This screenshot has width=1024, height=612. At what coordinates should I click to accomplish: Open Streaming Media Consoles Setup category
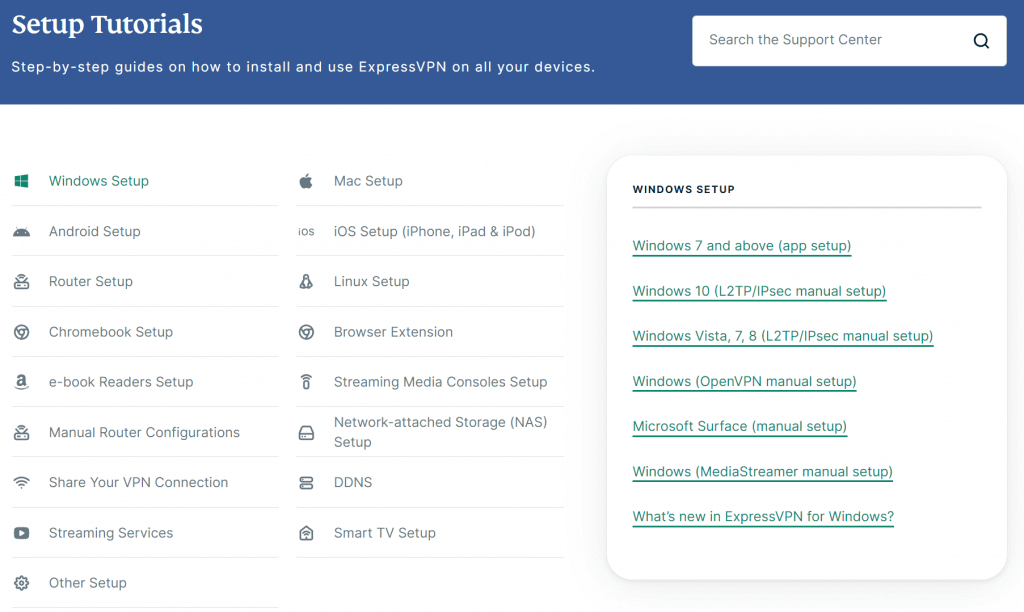click(430, 382)
